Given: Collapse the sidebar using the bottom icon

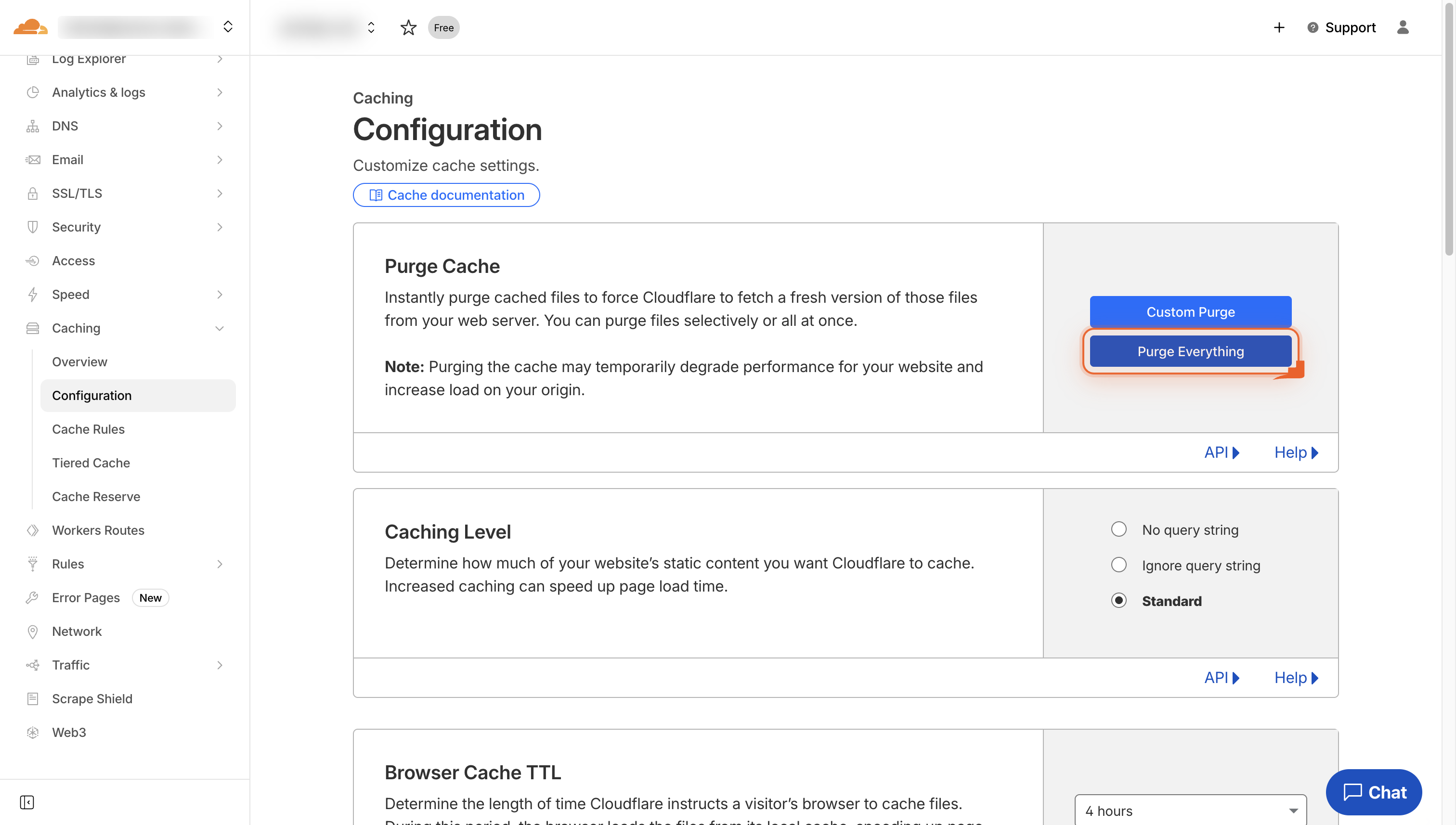Looking at the screenshot, I should point(26,802).
